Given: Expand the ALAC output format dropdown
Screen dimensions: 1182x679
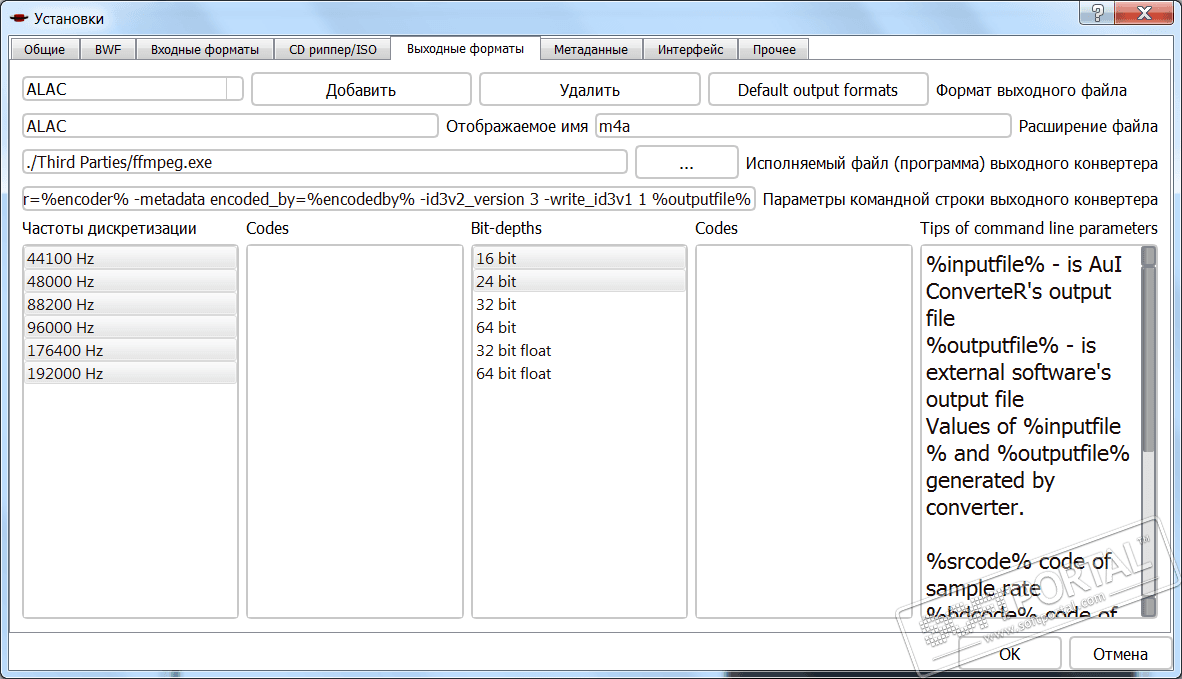Looking at the screenshot, I should point(234,89).
